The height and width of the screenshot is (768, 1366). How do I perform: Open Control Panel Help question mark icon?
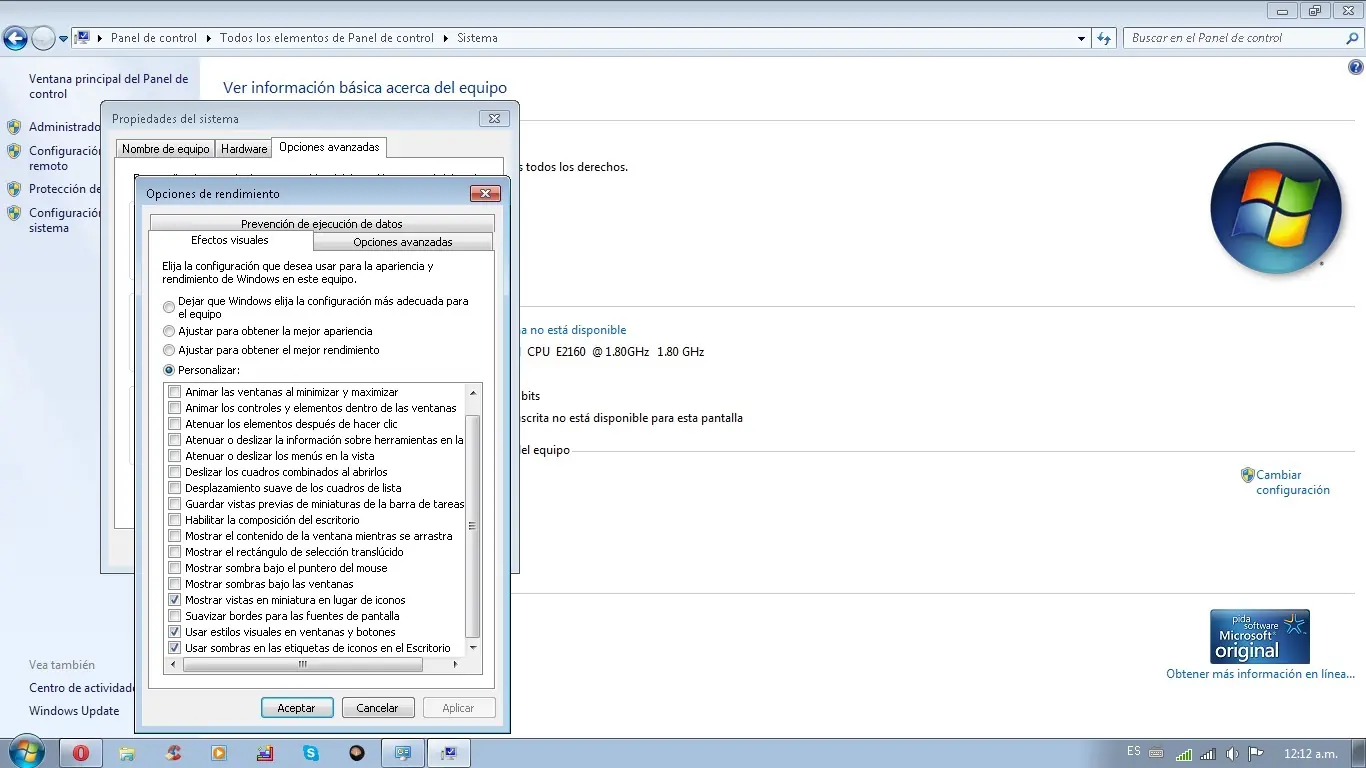(1356, 67)
